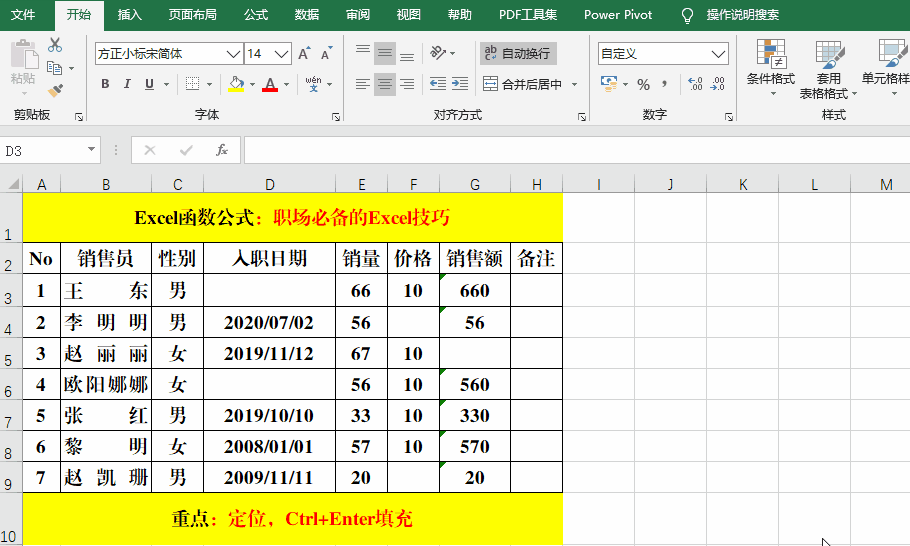Toggle bold formatting B
Screen dimensions: 910x546
[105, 84]
